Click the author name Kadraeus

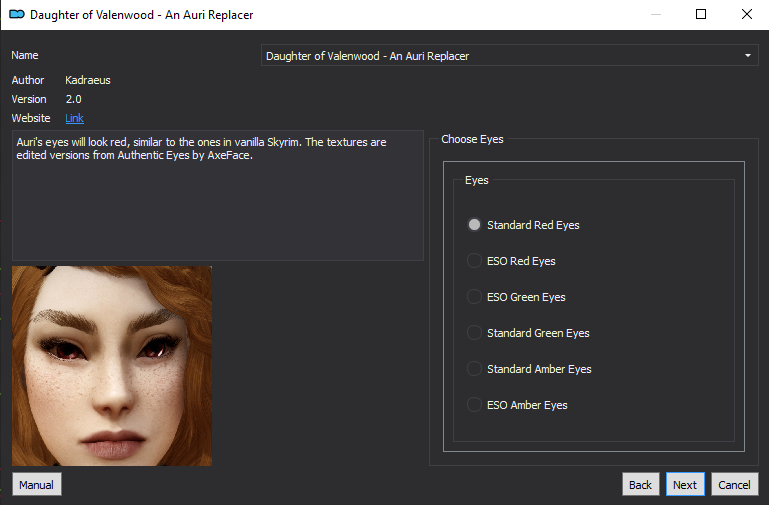click(x=88, y=80)
